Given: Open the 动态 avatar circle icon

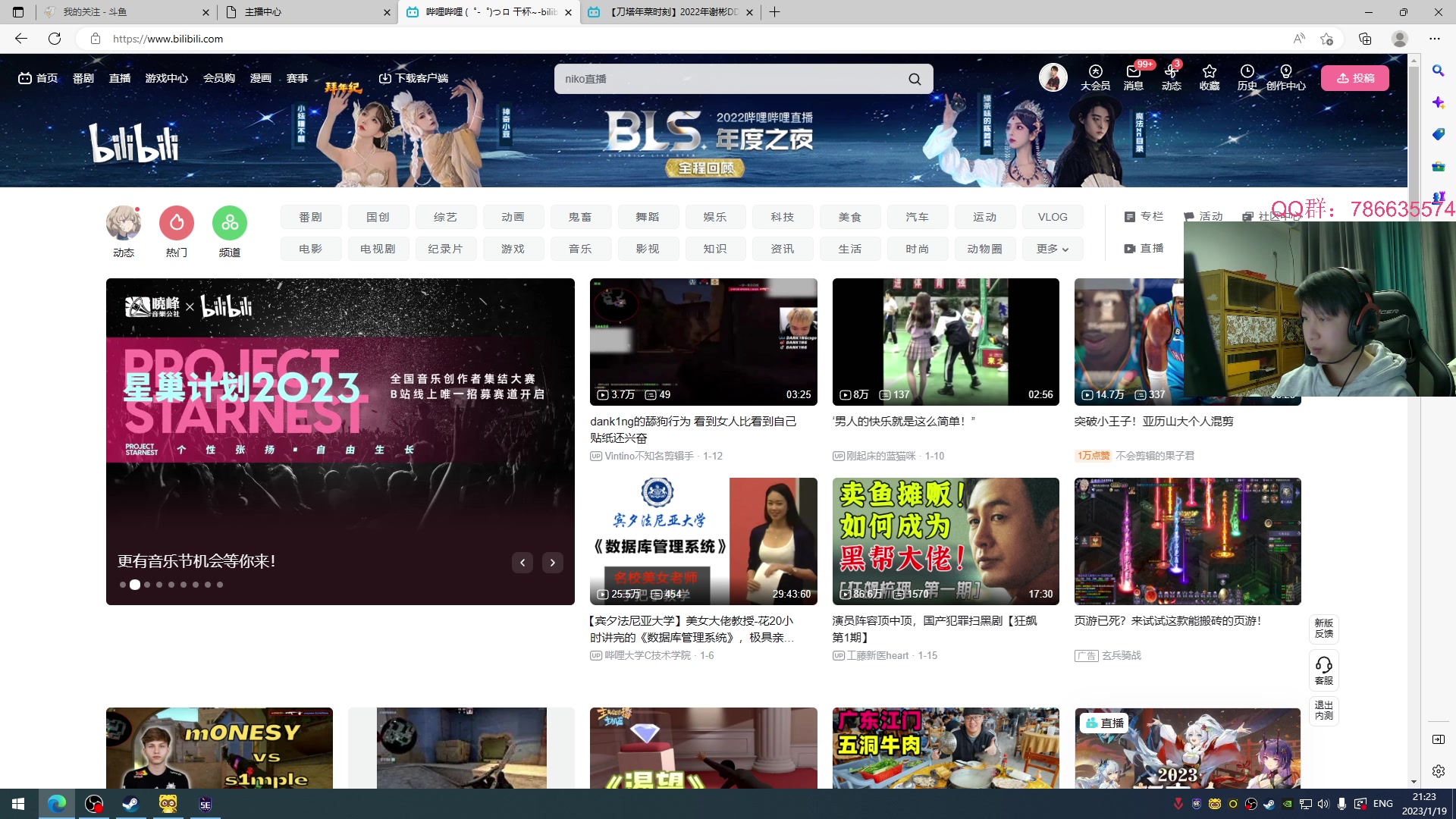Looking at the screenshot, I should 123,223.
